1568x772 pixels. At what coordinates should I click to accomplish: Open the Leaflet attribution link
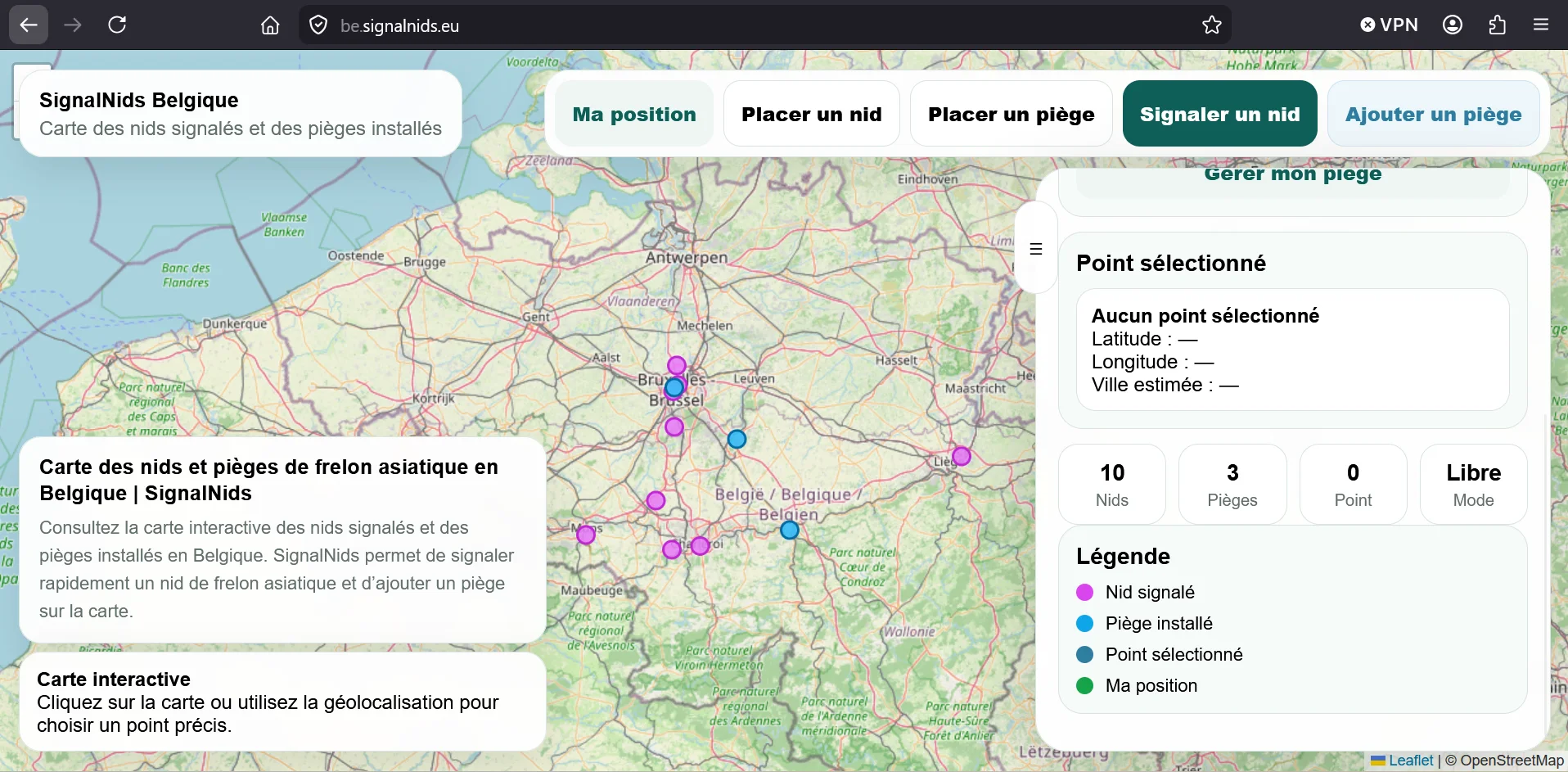click(1410, 761)
